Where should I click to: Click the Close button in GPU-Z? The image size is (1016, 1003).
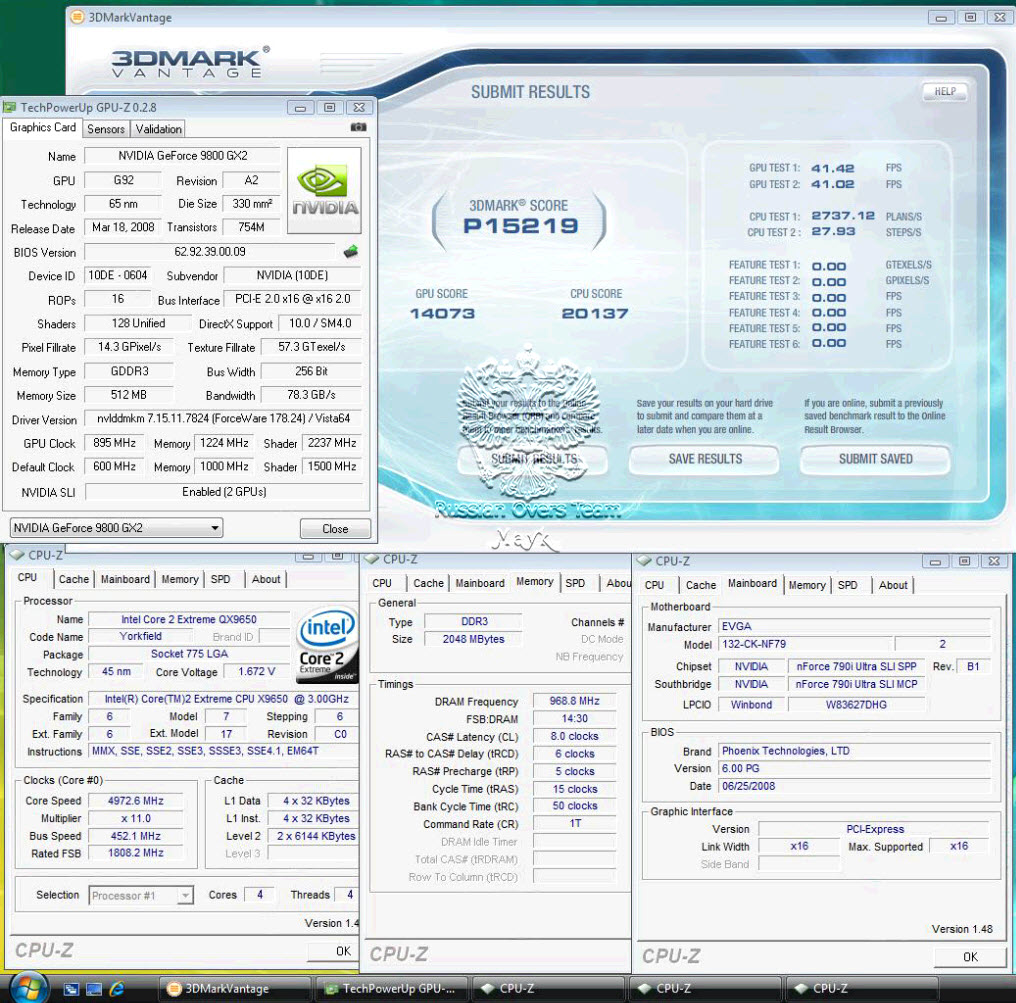coord(335,529)
